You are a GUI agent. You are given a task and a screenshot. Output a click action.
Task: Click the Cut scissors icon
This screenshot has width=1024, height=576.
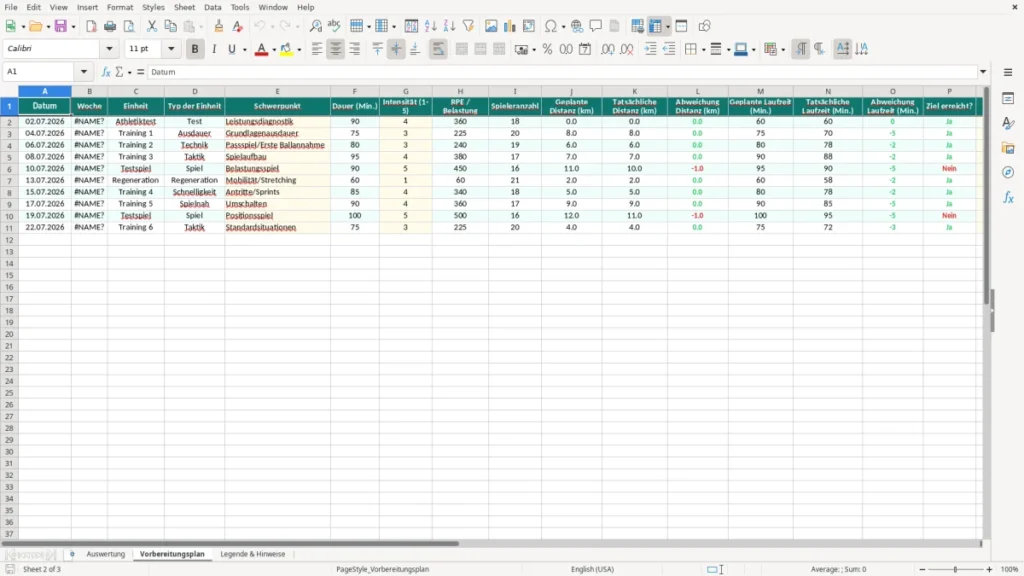click(x=152, y=26)
